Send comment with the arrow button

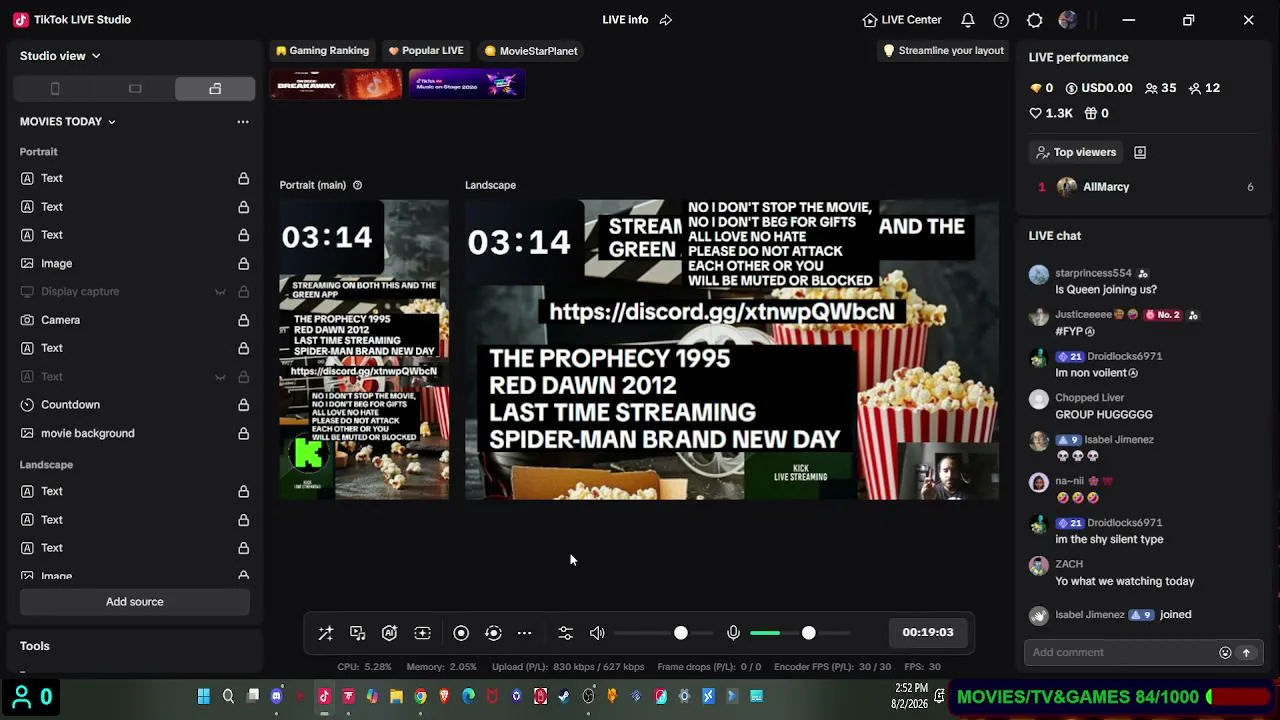[x=1246, y=653]
